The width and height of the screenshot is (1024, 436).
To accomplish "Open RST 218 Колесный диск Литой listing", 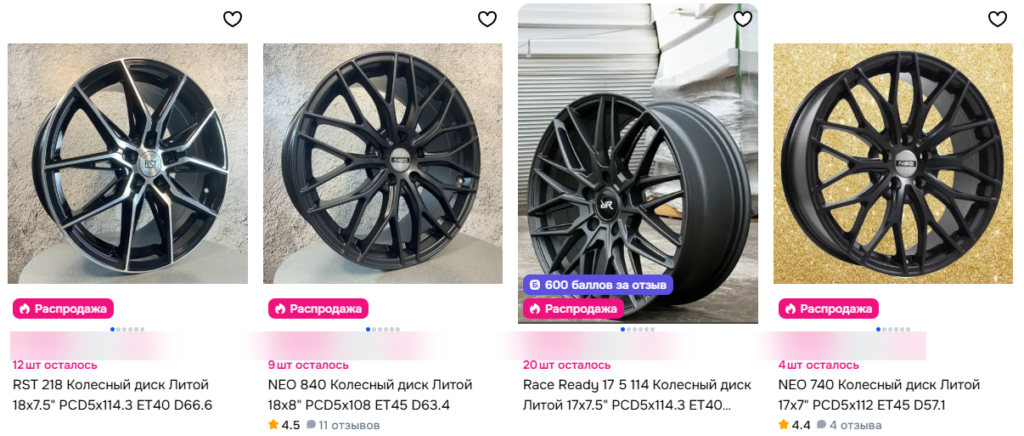I will click(112, 395).
